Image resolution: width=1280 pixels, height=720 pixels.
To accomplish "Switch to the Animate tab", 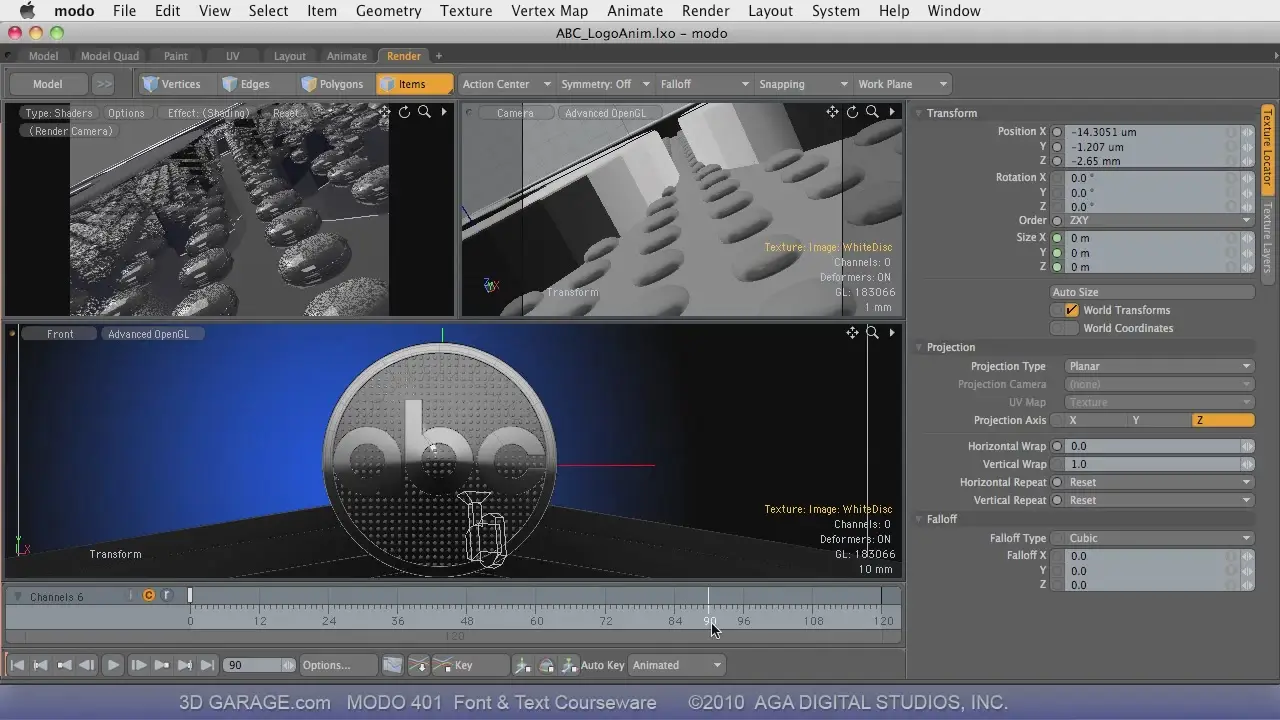I will 347,56.
